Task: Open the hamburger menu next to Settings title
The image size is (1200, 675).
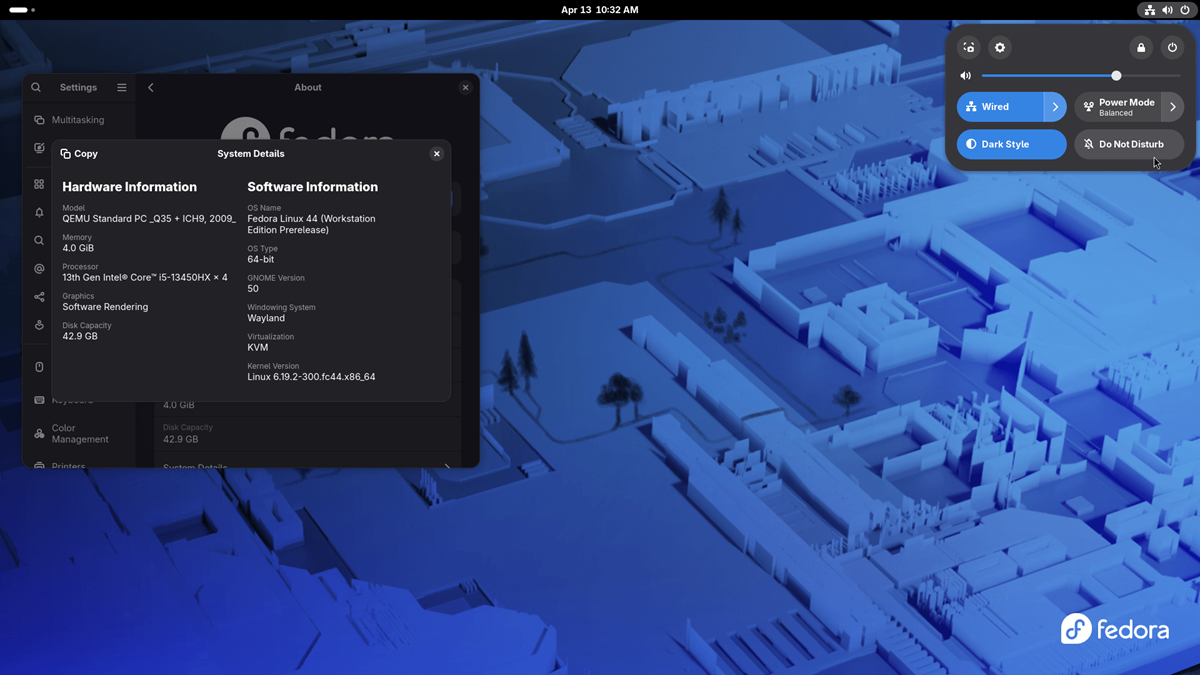Action: (x=122, y=88)
